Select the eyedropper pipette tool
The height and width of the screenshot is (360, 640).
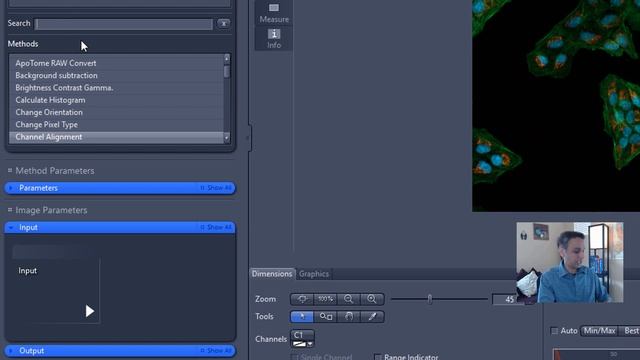372,317
